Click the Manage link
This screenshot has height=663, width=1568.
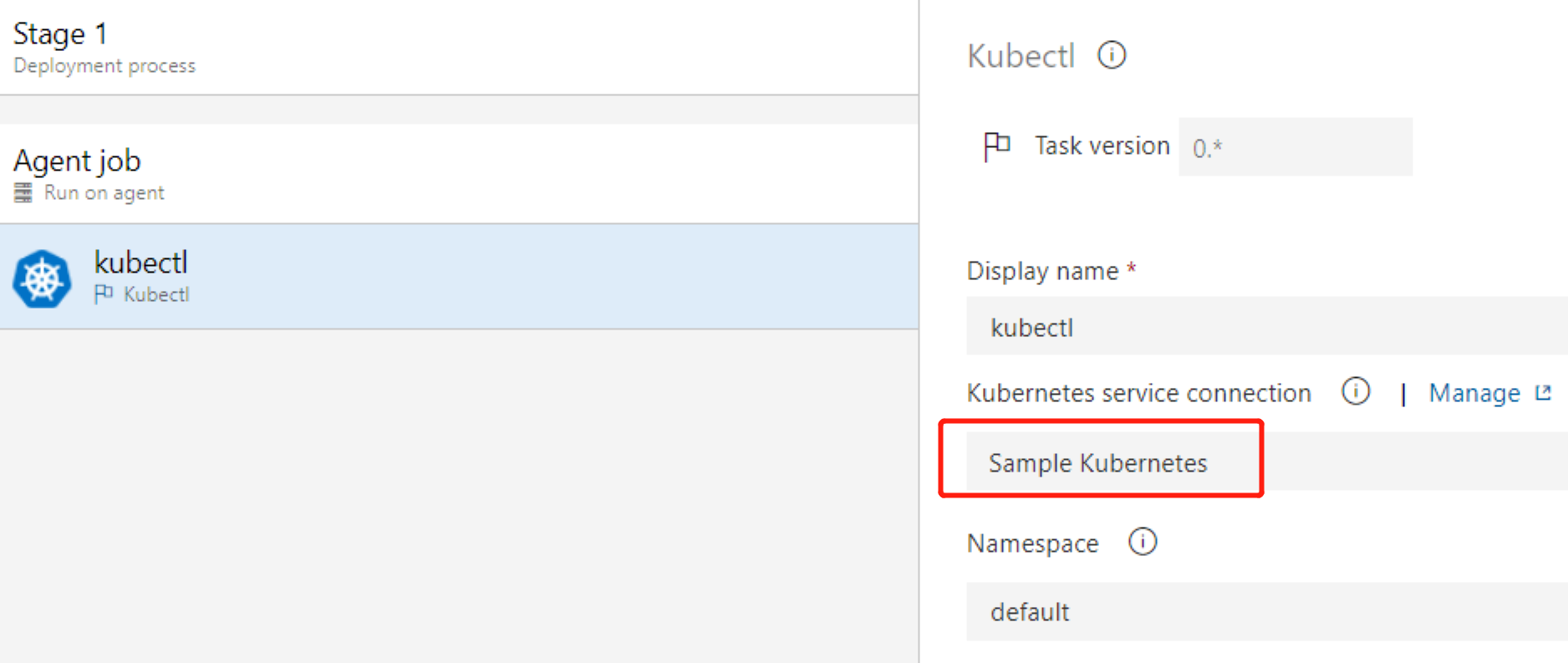point(1474,392)
